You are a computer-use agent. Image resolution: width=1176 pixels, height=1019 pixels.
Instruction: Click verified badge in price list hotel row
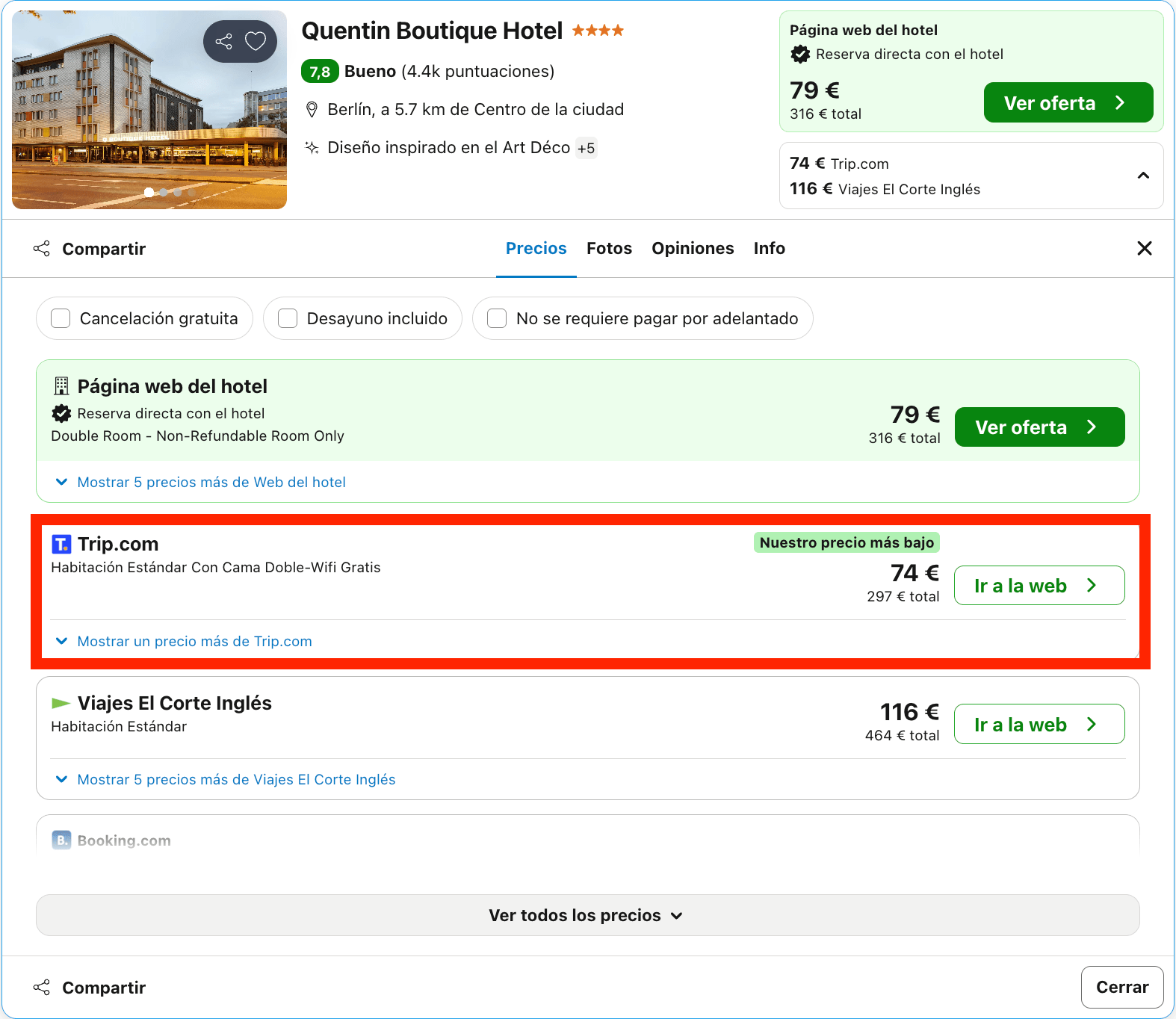[x=61, y=413]
